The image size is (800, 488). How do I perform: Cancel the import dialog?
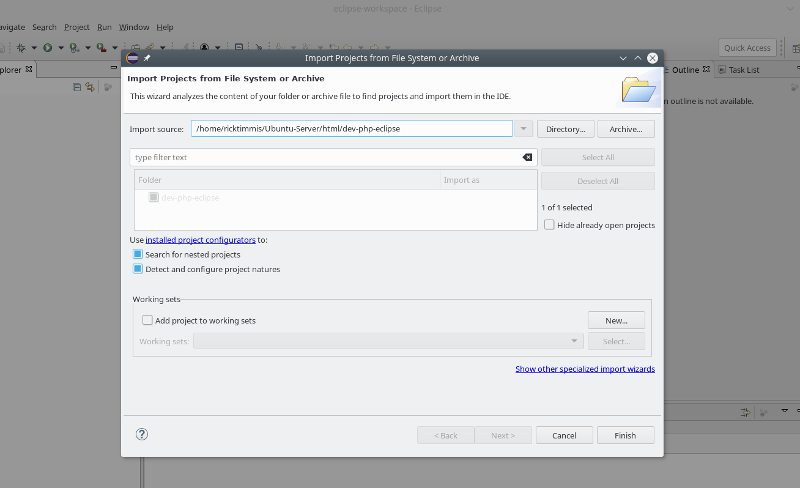tap(564, 435)
